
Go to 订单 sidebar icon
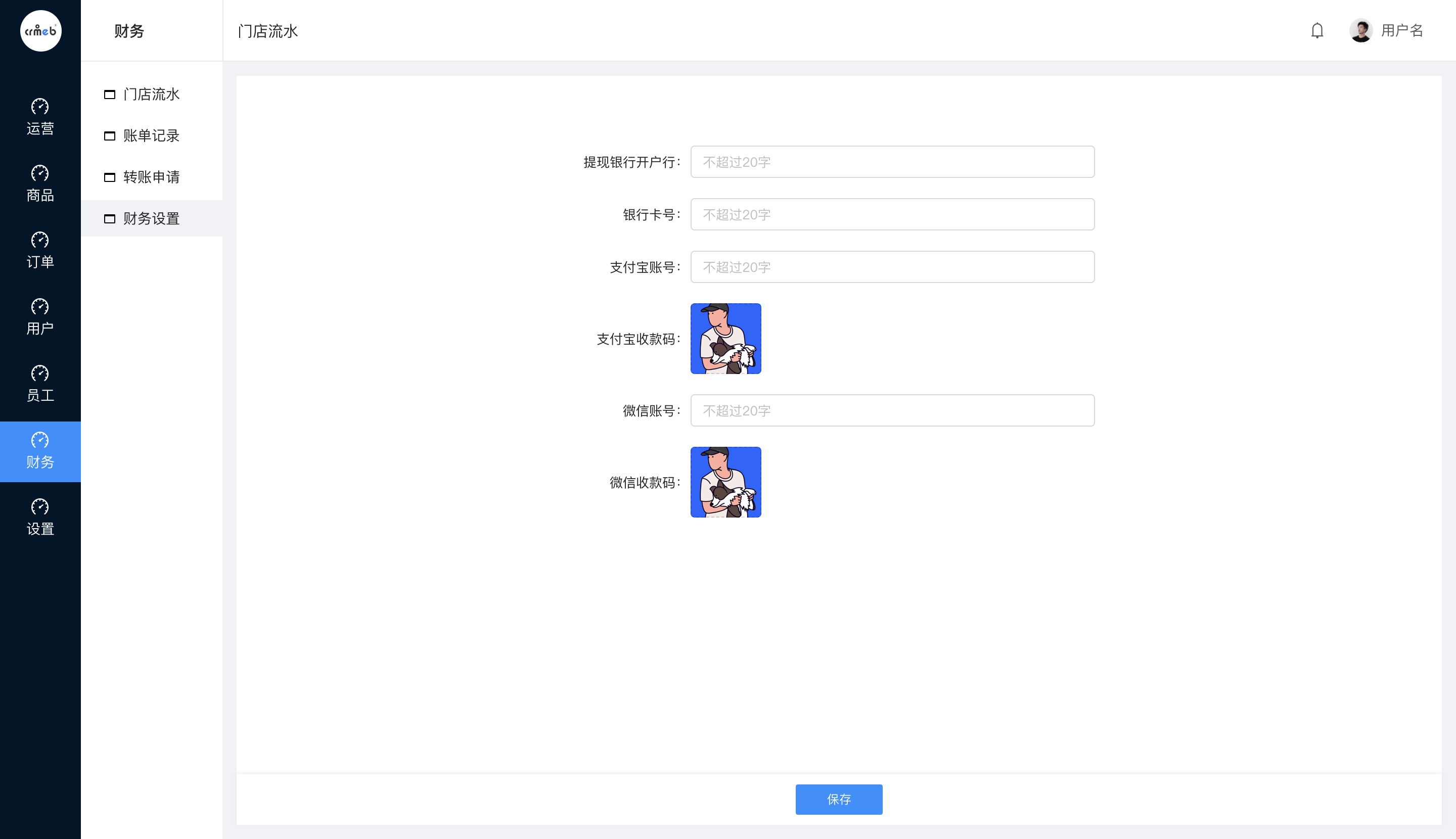tap(40, 240)
